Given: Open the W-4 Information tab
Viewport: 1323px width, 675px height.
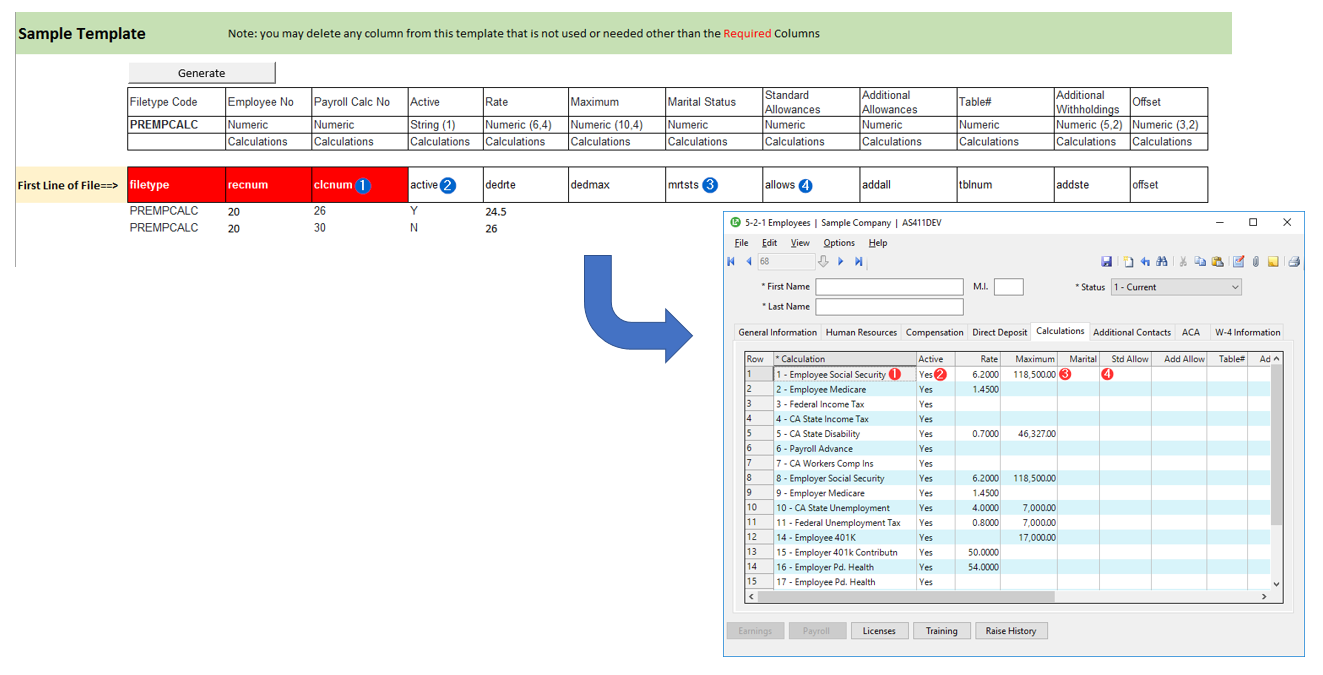Looking at the screenshot, I should (x=1247, y=332).
